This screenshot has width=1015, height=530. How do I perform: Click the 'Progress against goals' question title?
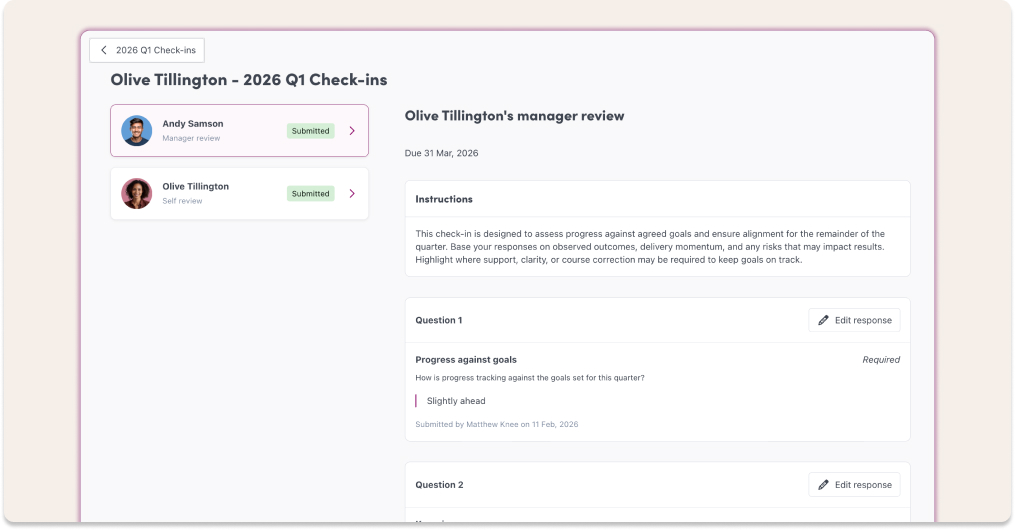[466, 359]
